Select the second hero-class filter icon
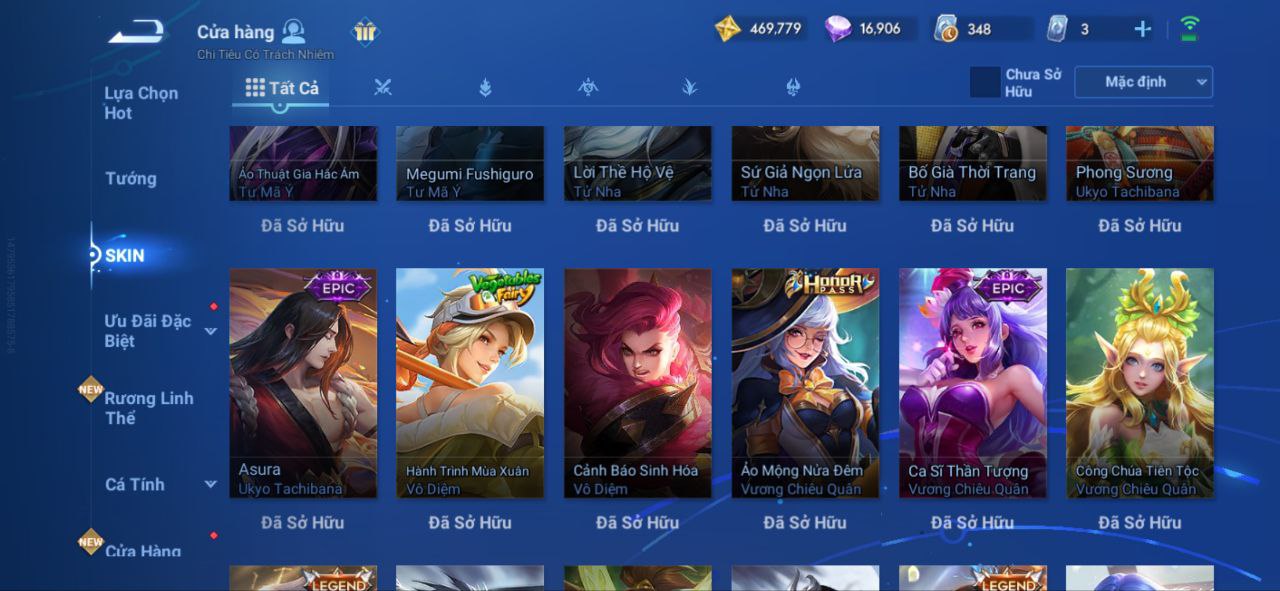This screenshot has height=591, width=1280. pyautogui.click(x=485, y=88)
